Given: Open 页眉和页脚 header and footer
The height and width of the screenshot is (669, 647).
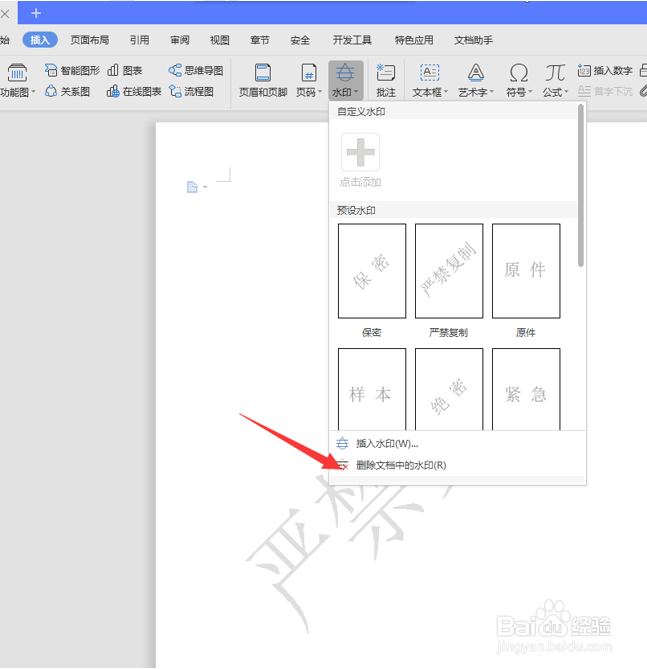Looking at the screenshot, I should point(263,80).
